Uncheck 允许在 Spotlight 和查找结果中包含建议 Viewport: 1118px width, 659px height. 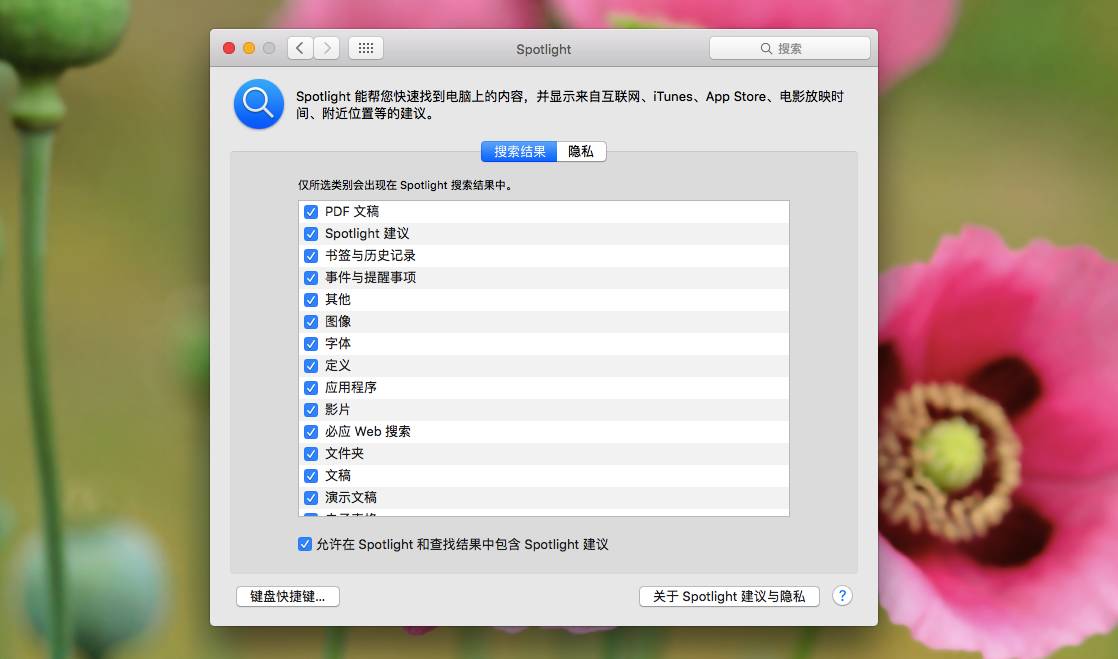click(305, 545)
